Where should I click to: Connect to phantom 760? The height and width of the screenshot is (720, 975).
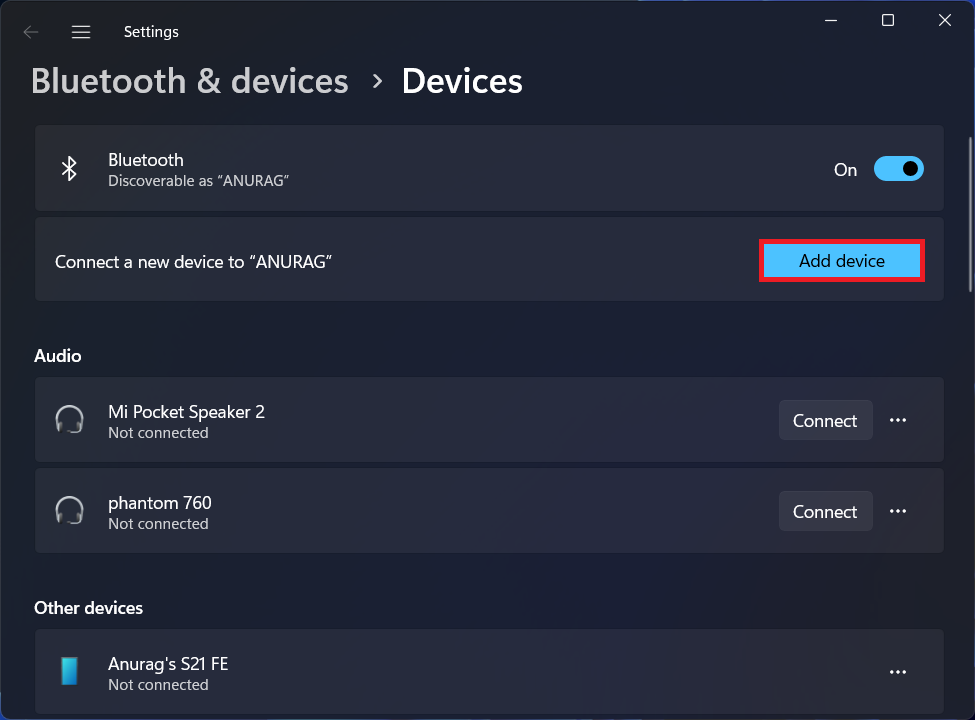click(x=825, y=511)
